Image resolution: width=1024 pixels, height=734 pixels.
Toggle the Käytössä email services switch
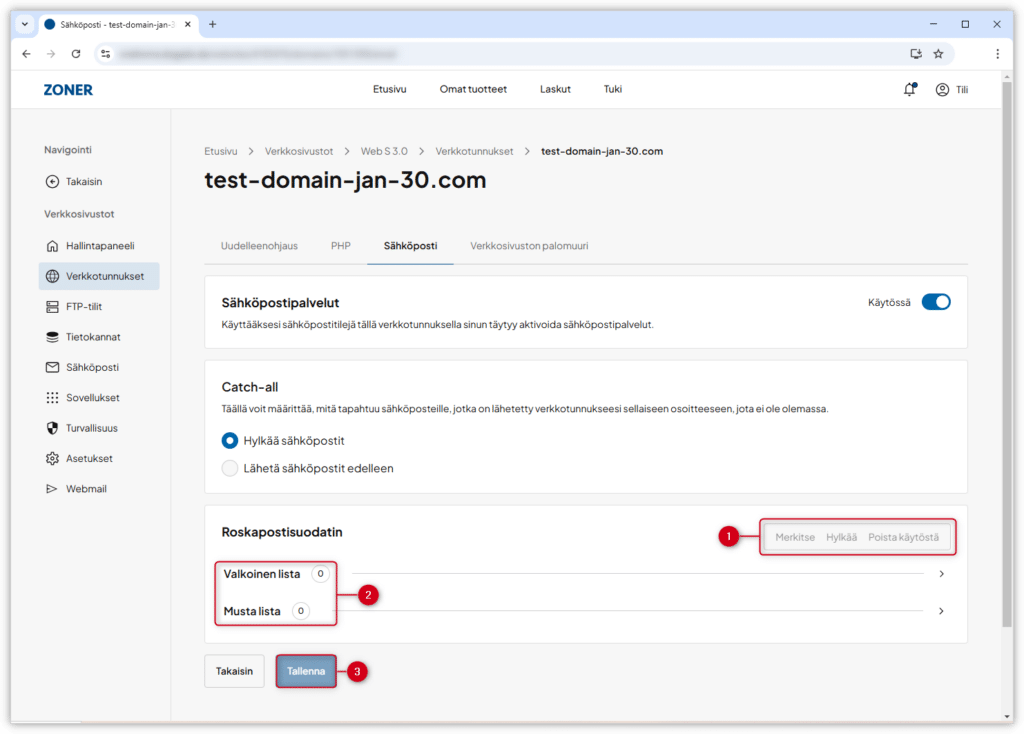935,302
